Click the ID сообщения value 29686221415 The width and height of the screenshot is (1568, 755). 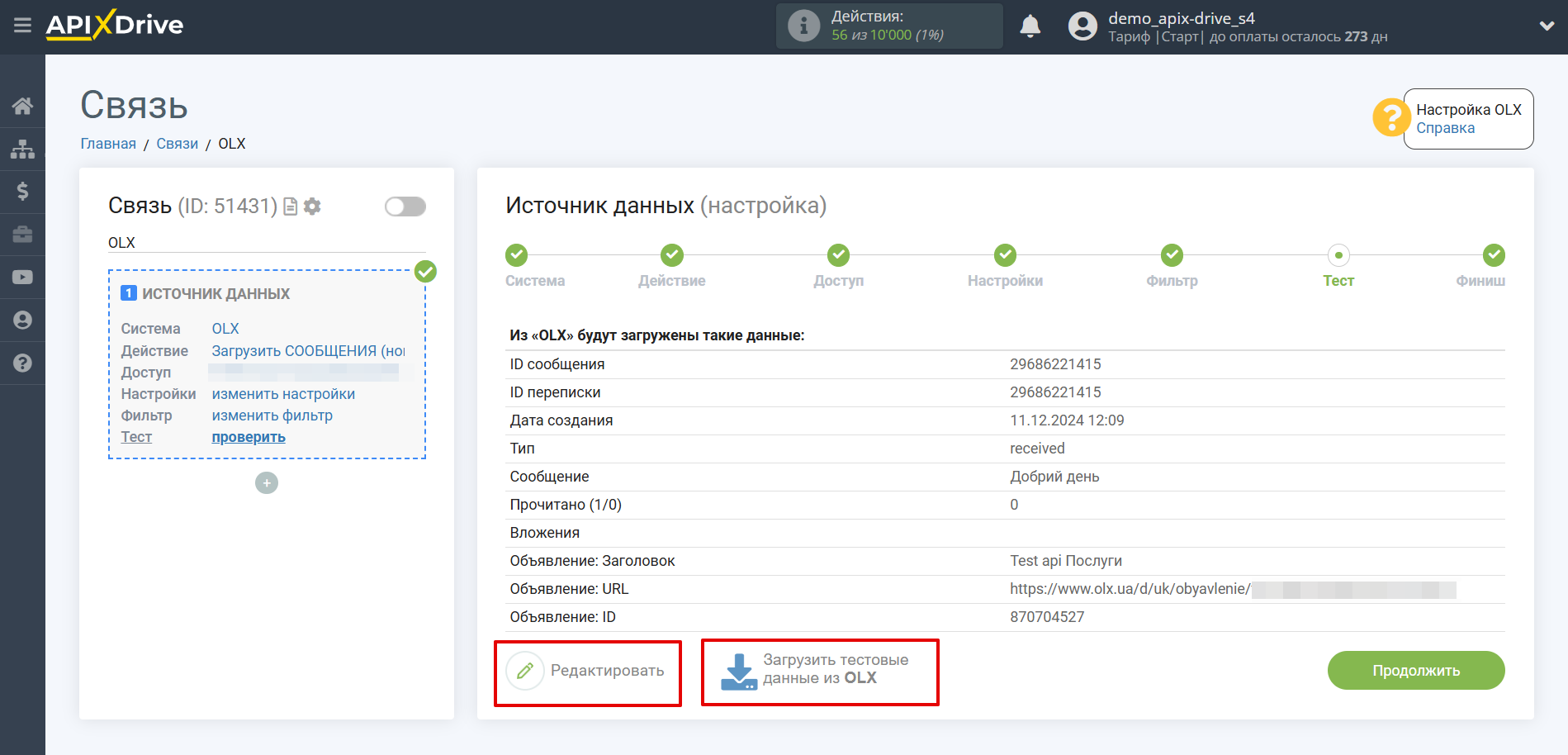(1055, 364)
